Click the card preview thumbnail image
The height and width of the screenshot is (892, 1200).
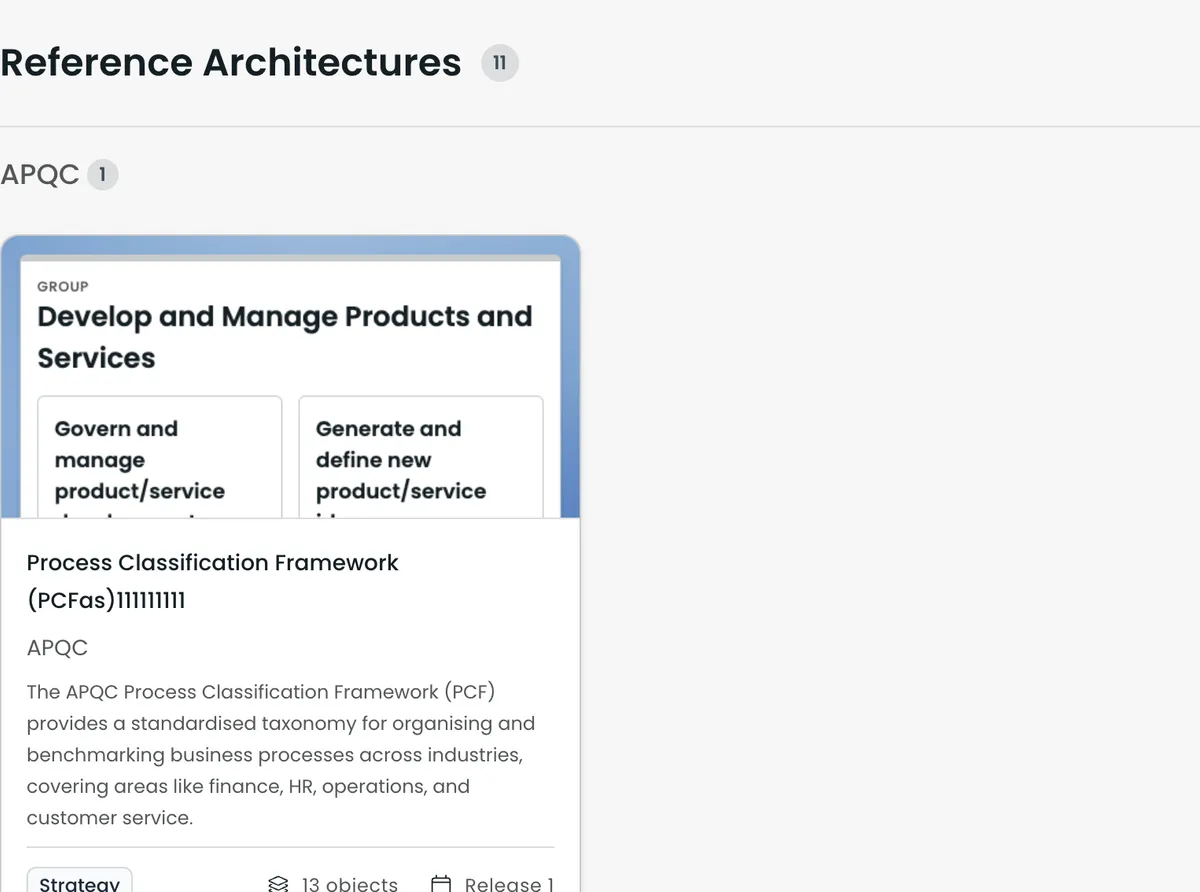(x=290, y=377)
